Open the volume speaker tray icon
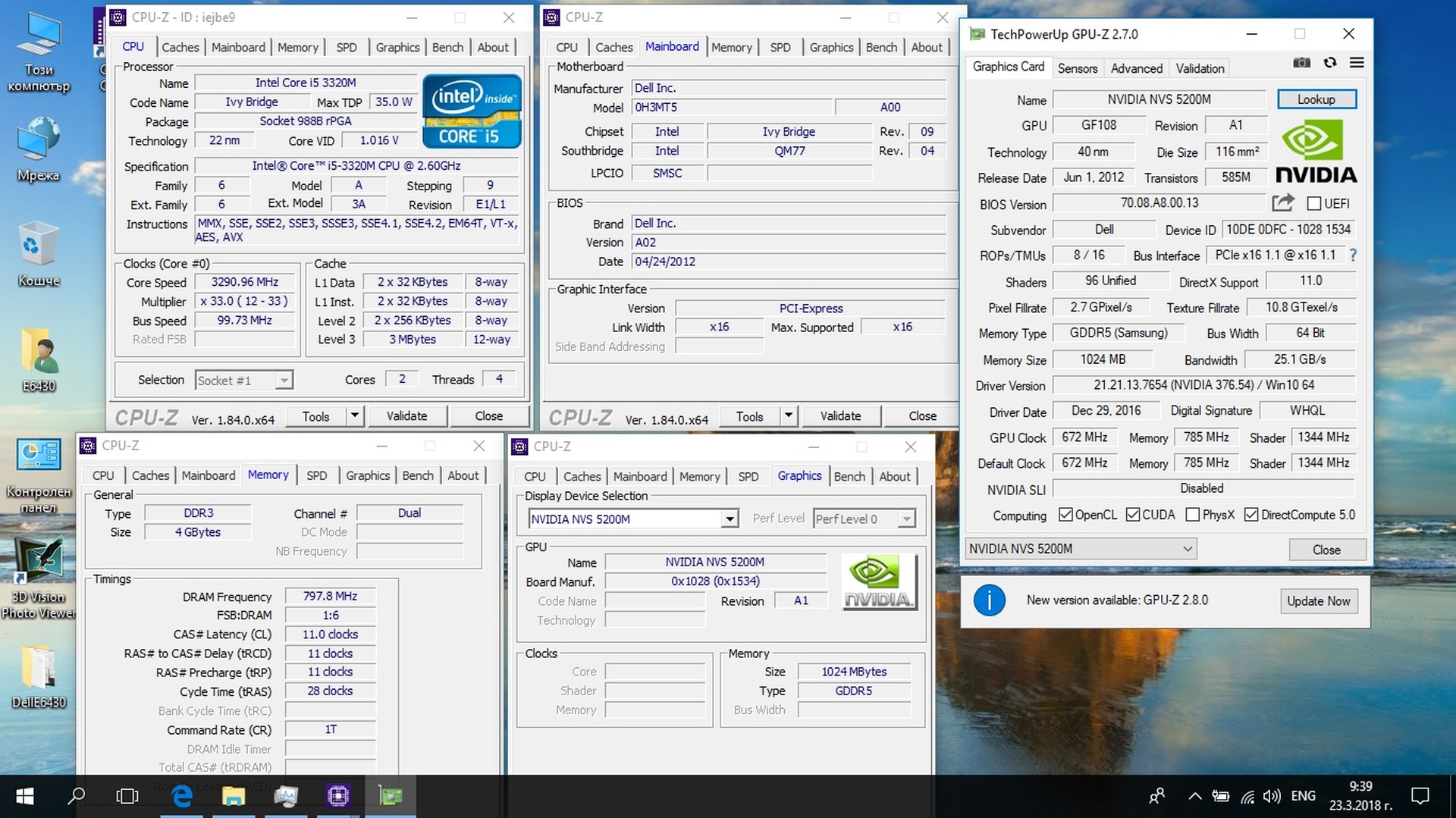This screenshot has height=818, width=1456. click(1272, 796)
